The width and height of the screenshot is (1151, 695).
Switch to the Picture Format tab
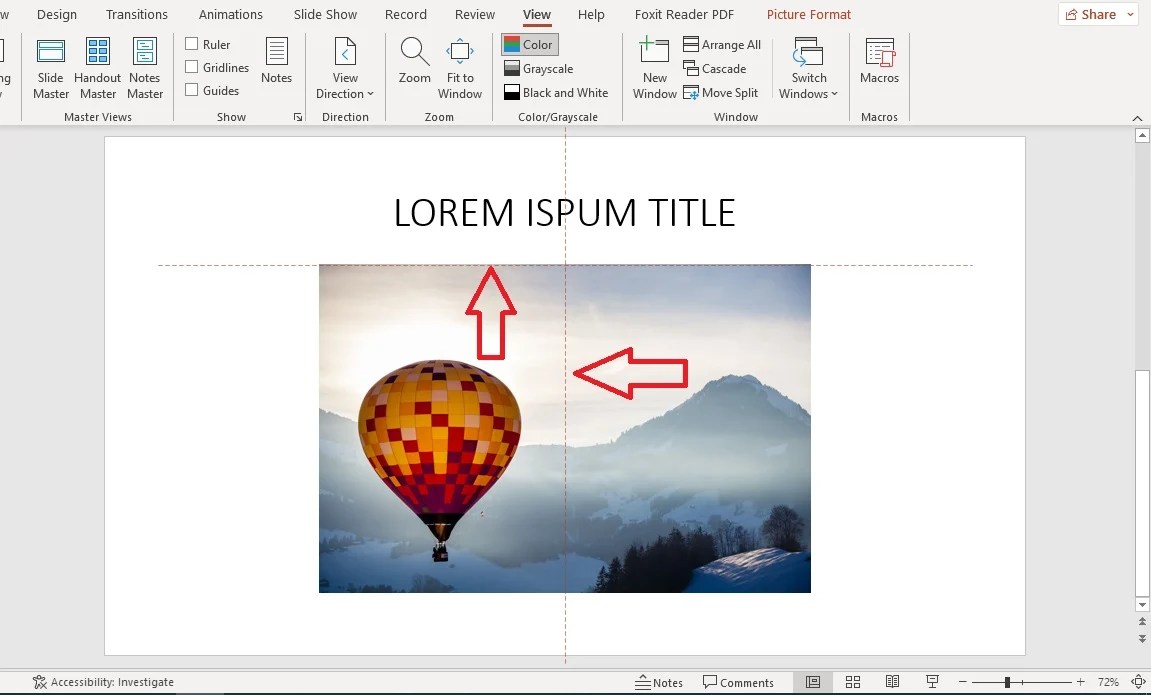pyautogui.click(x=808, y=14)
